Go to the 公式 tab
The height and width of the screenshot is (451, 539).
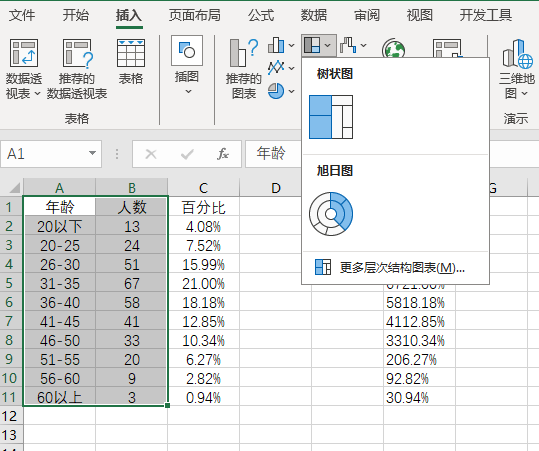(x=261, y=15)
